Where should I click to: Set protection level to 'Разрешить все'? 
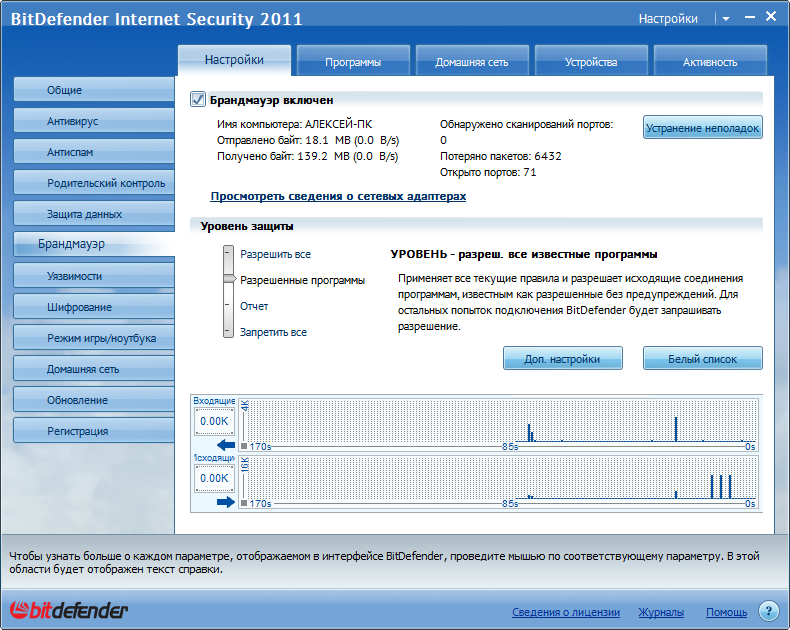(275, 254)
